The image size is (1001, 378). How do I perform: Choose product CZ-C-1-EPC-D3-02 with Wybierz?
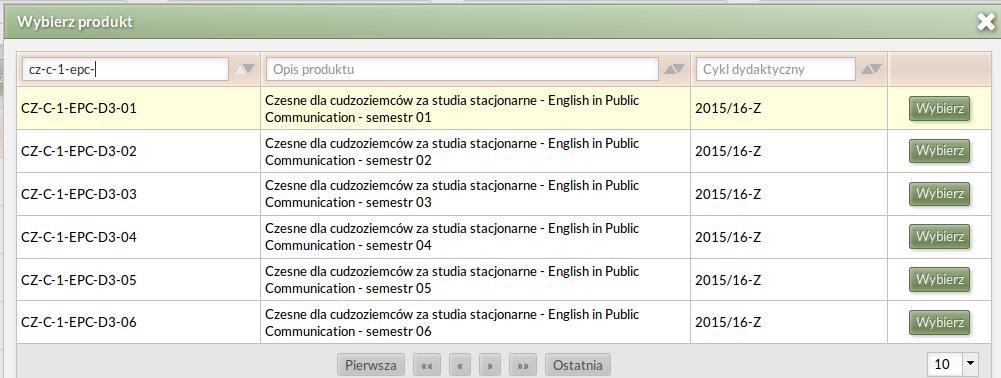point(940,151)
